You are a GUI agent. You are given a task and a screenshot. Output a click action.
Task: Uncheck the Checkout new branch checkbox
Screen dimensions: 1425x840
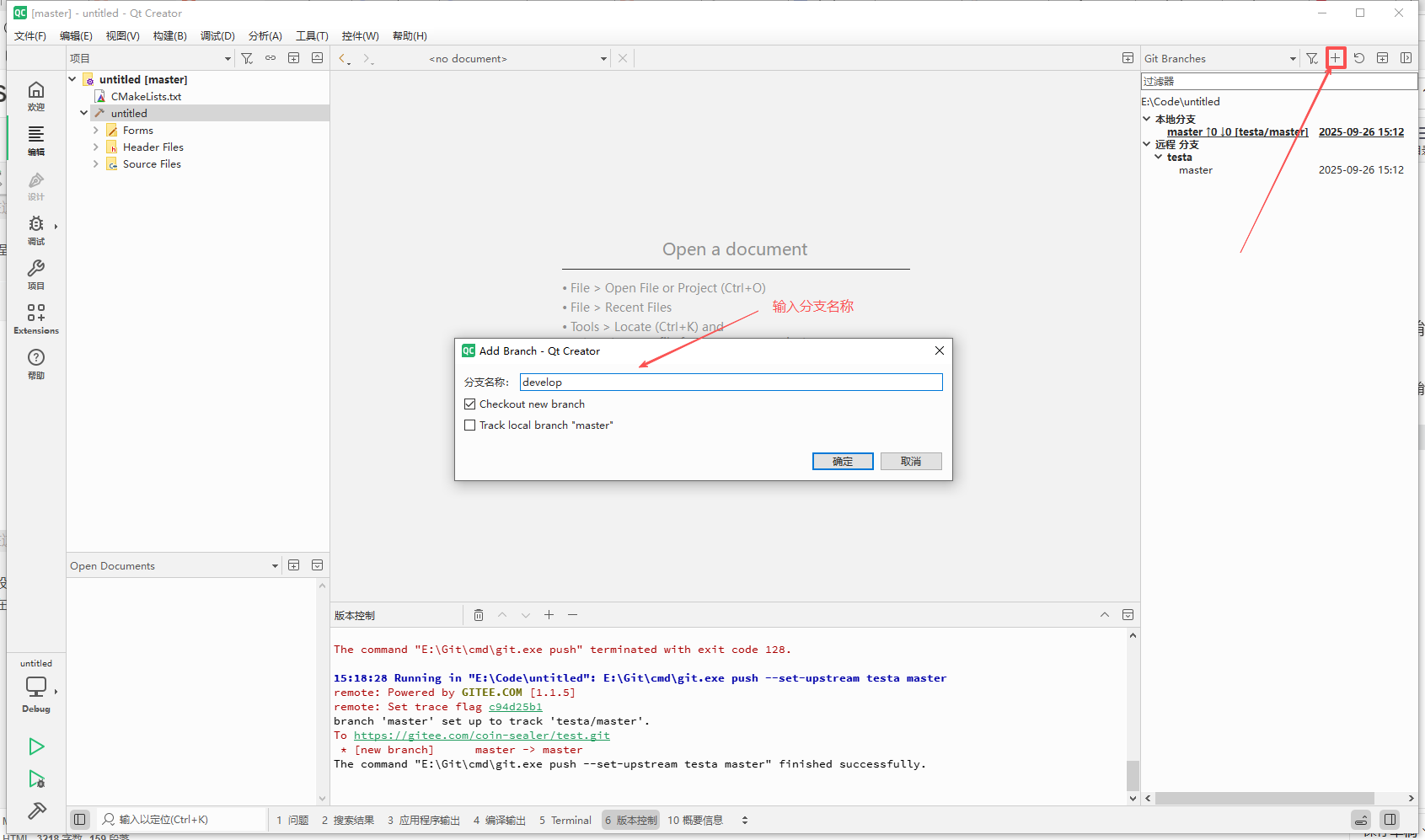[470, 404]
